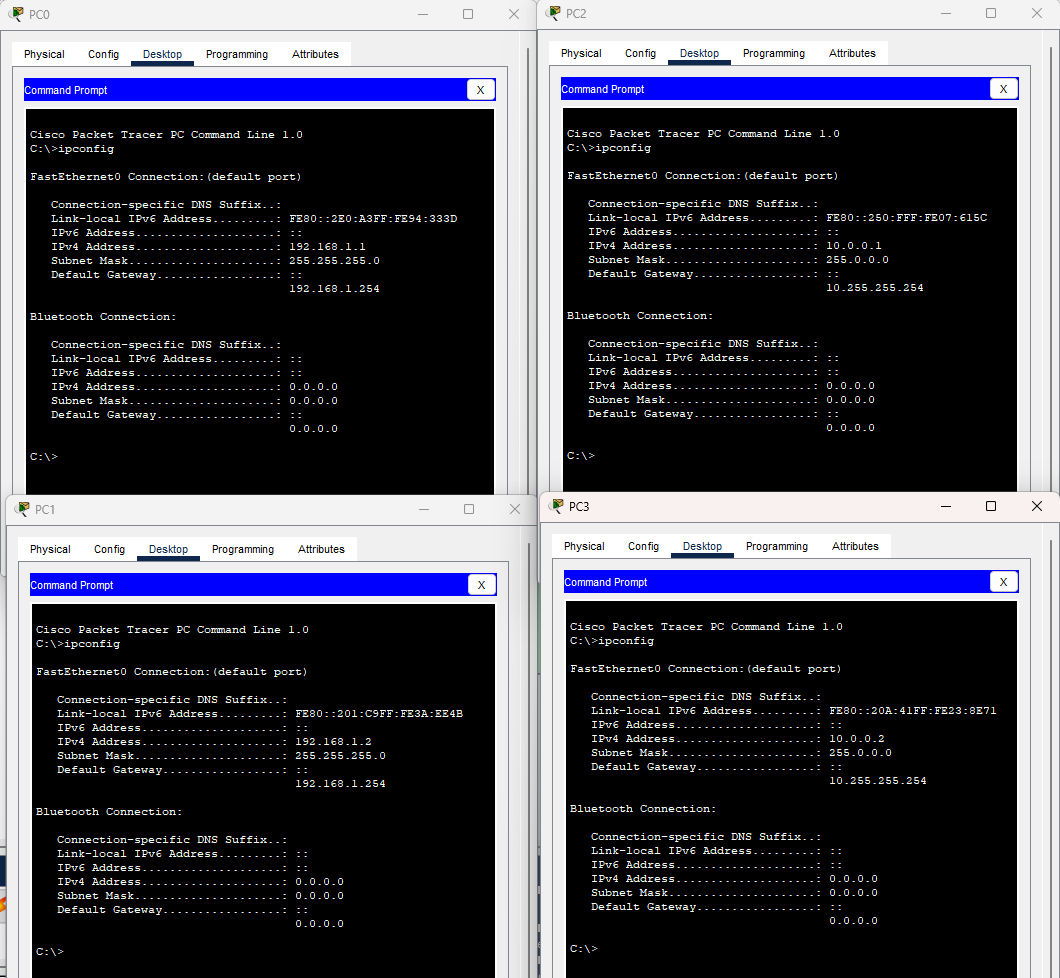
Task: Click the PC1 device icon in its title bar
Action: (x=22, y=509)
